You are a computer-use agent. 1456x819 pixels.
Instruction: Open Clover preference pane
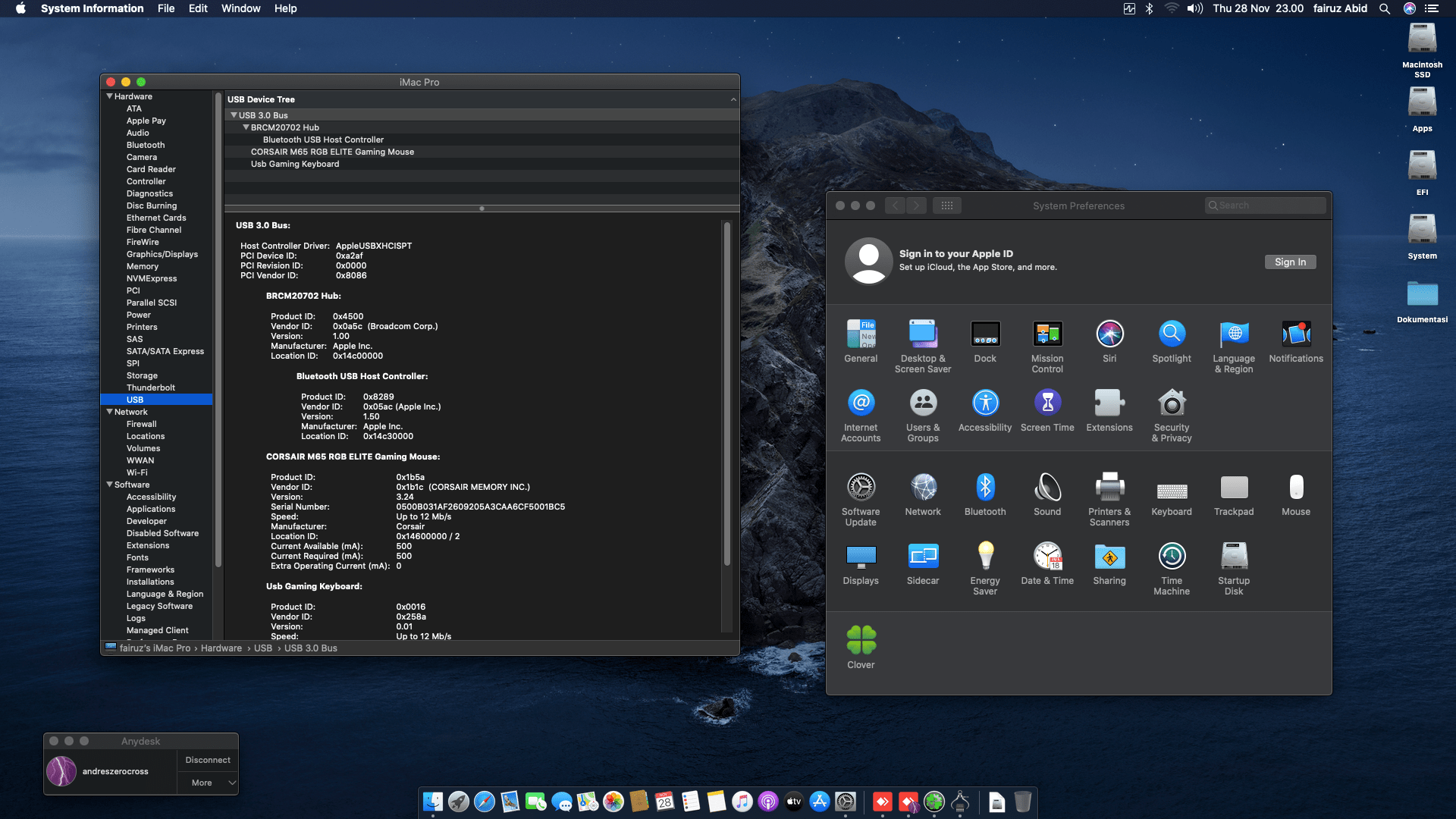tap(861, 642)
